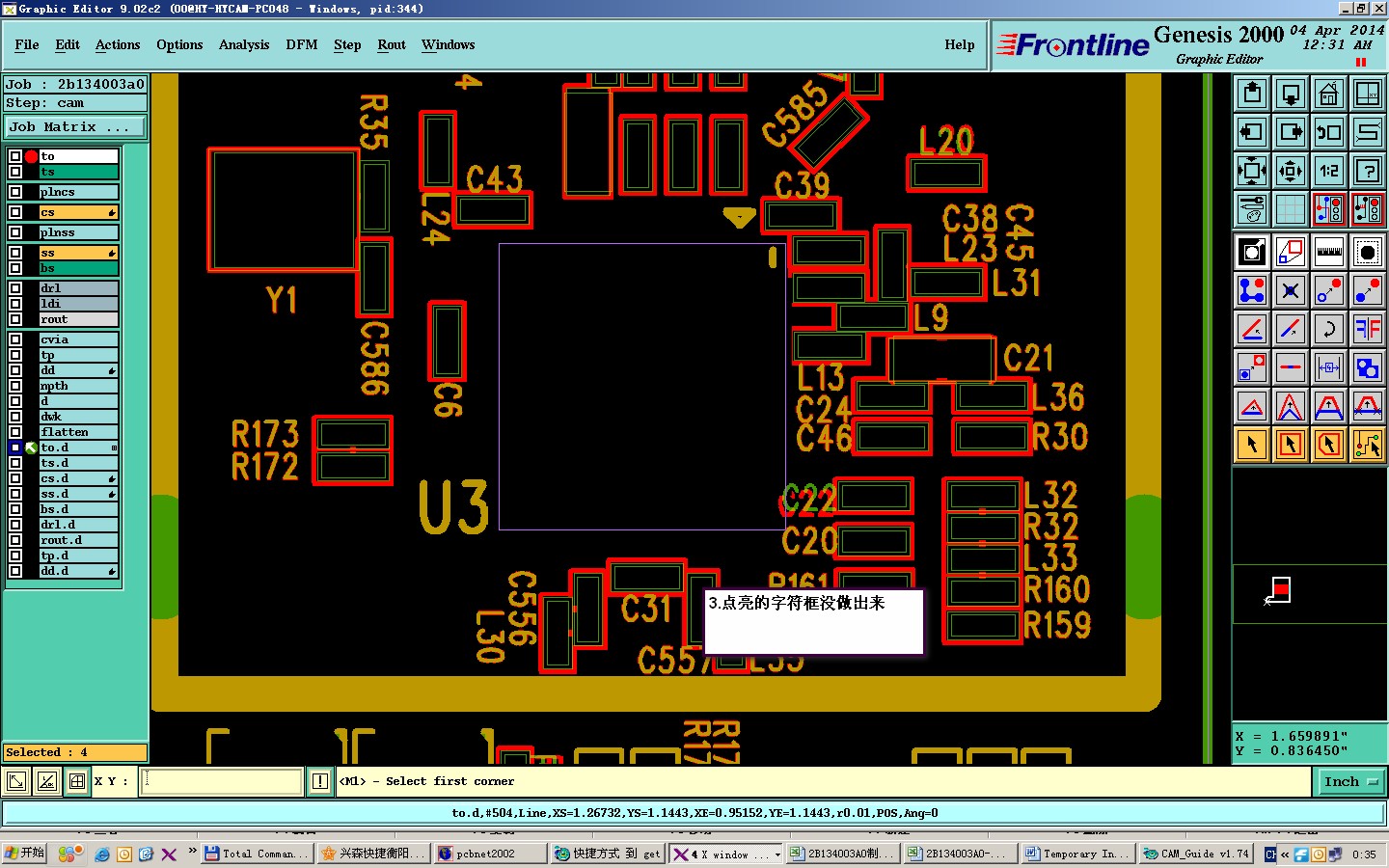Image resolution: width=1389 pixels, height=868 pixels.
Task: Select the rotate feature tool
Action: 1329,329
